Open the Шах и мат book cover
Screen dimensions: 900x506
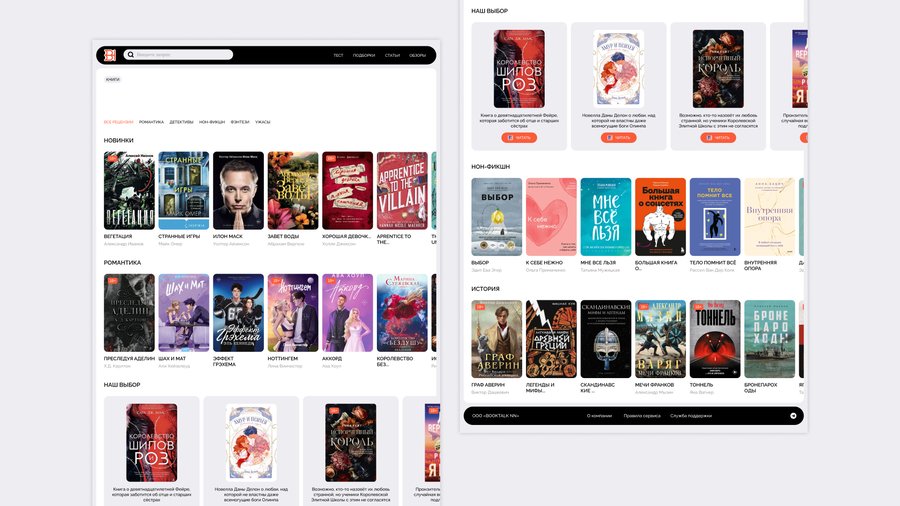point(184,313)
